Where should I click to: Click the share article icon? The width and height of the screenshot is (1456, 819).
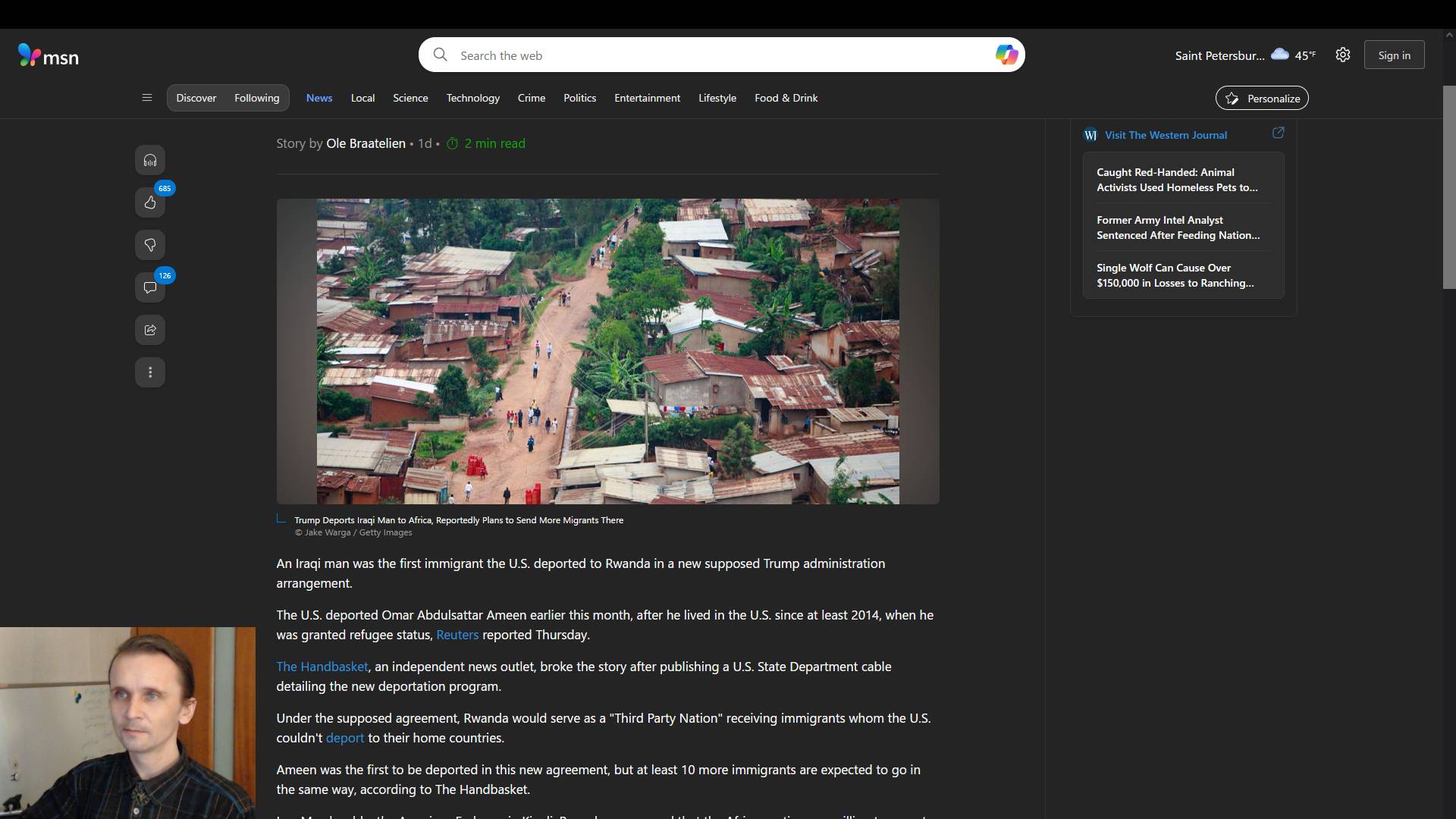click(x=150, y=330)
